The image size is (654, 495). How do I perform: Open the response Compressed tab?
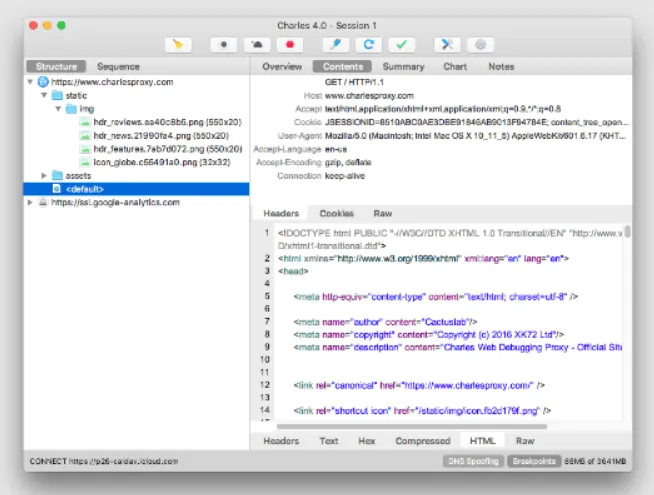click(x=423, y=441)
